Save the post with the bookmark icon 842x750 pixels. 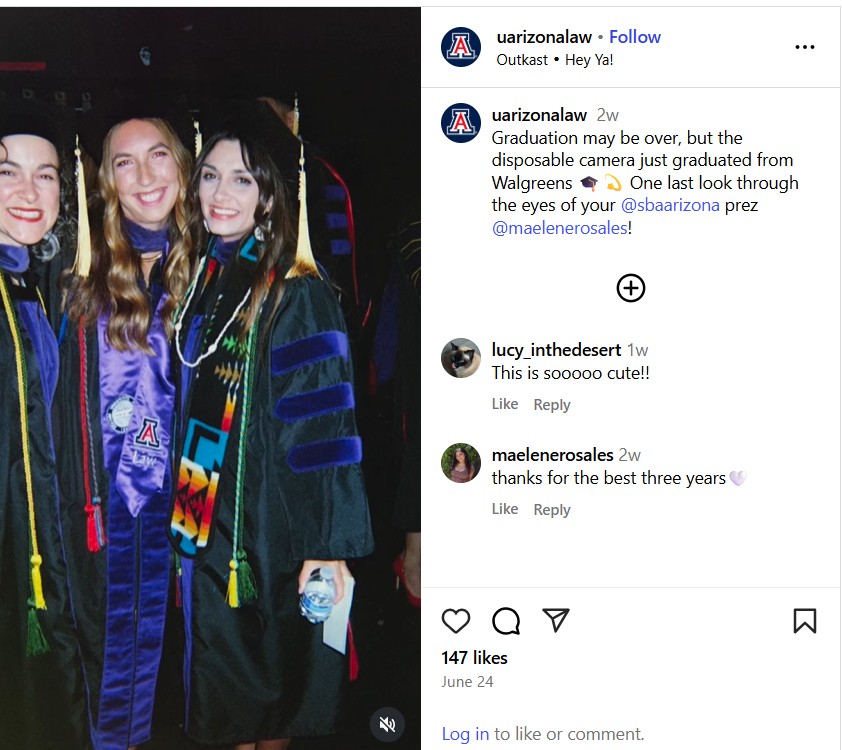pyautogui.click(x=805, y=621)
